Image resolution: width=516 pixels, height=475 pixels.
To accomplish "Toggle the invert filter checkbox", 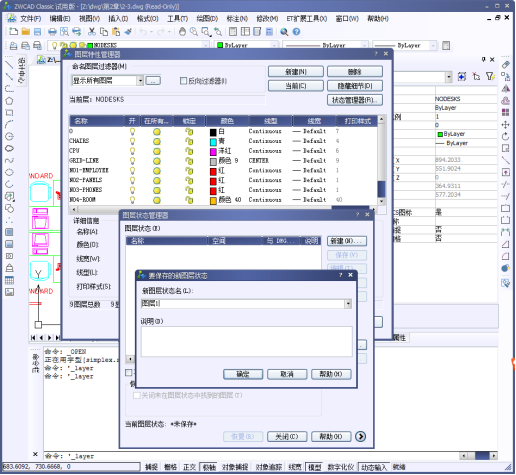I will [183, 81].
